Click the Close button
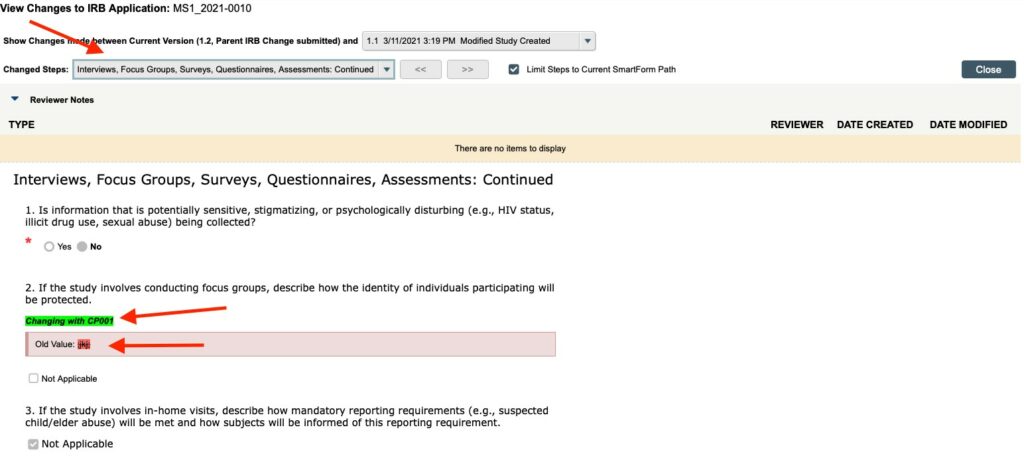The image size is (1024, 462). tap(988, 70)
